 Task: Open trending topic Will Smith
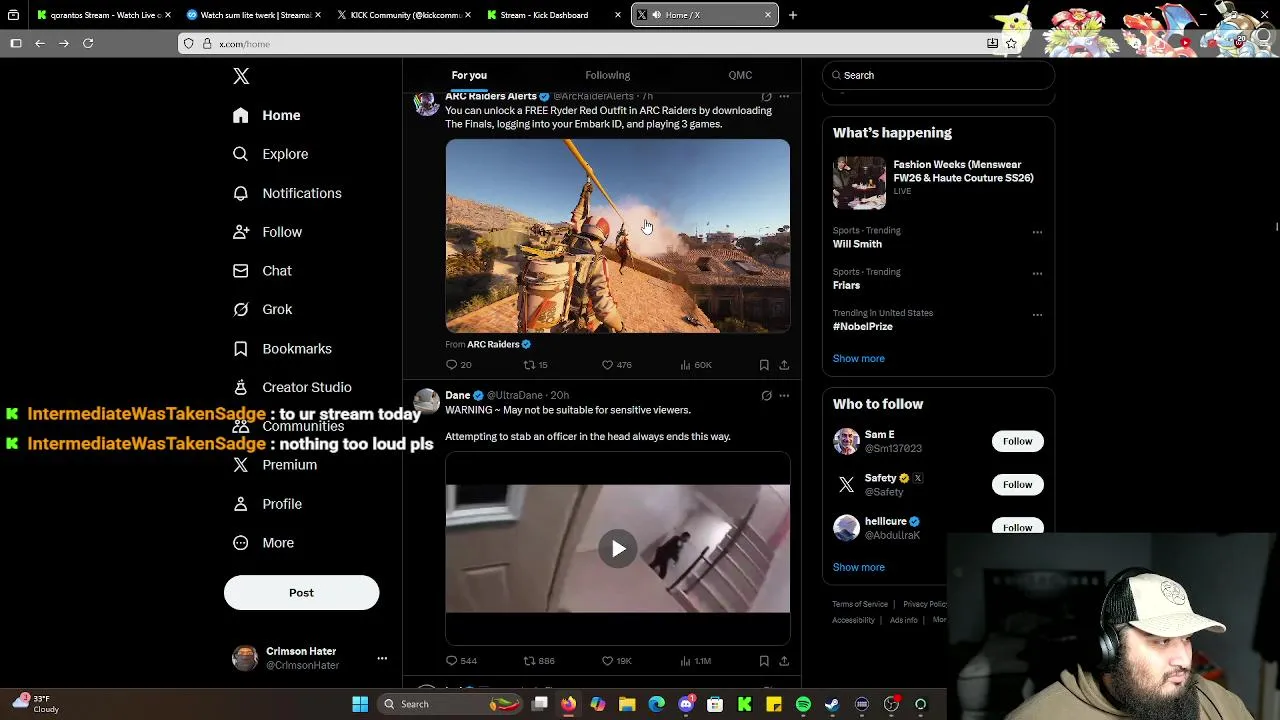[857, 244]
